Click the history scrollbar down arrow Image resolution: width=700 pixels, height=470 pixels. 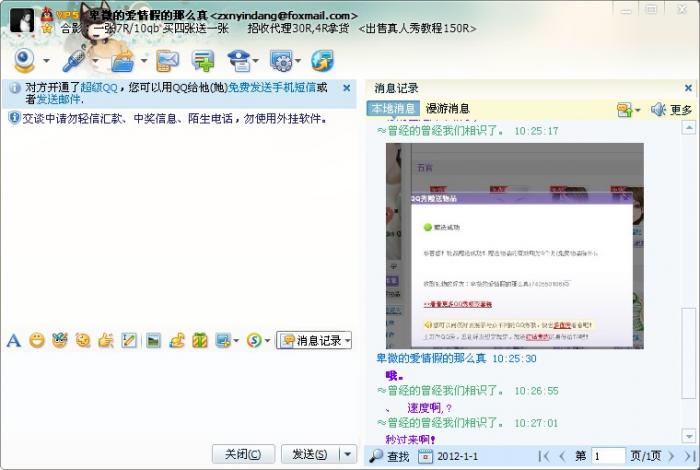click(689, 435)
